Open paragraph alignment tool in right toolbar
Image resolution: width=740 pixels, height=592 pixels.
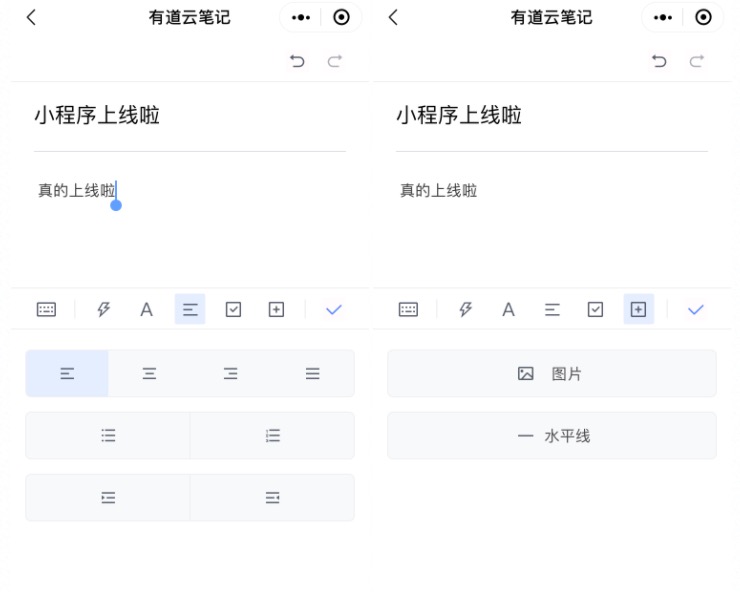(552, 310)
